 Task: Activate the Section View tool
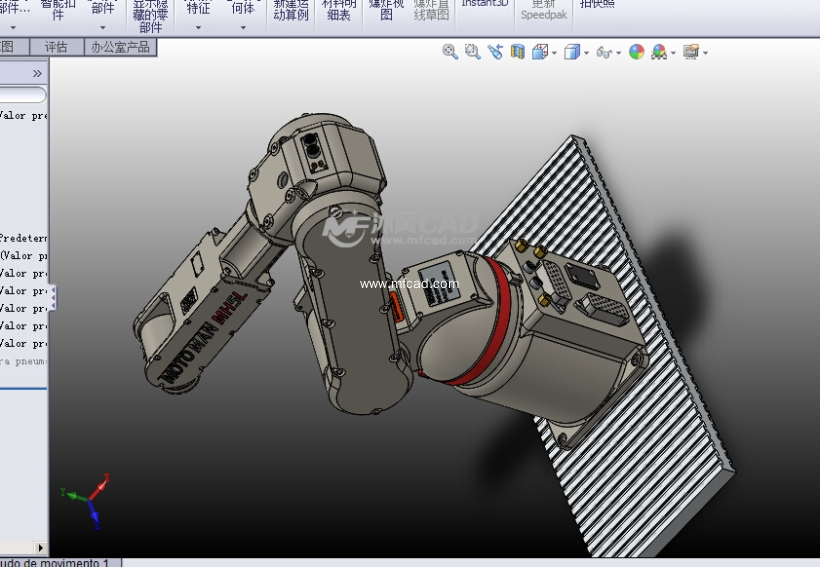(x=518, y=52)
